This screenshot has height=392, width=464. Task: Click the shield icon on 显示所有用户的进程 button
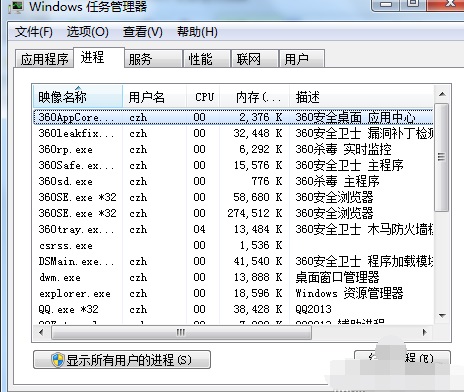pyautogui.click(x=57, y=360)
